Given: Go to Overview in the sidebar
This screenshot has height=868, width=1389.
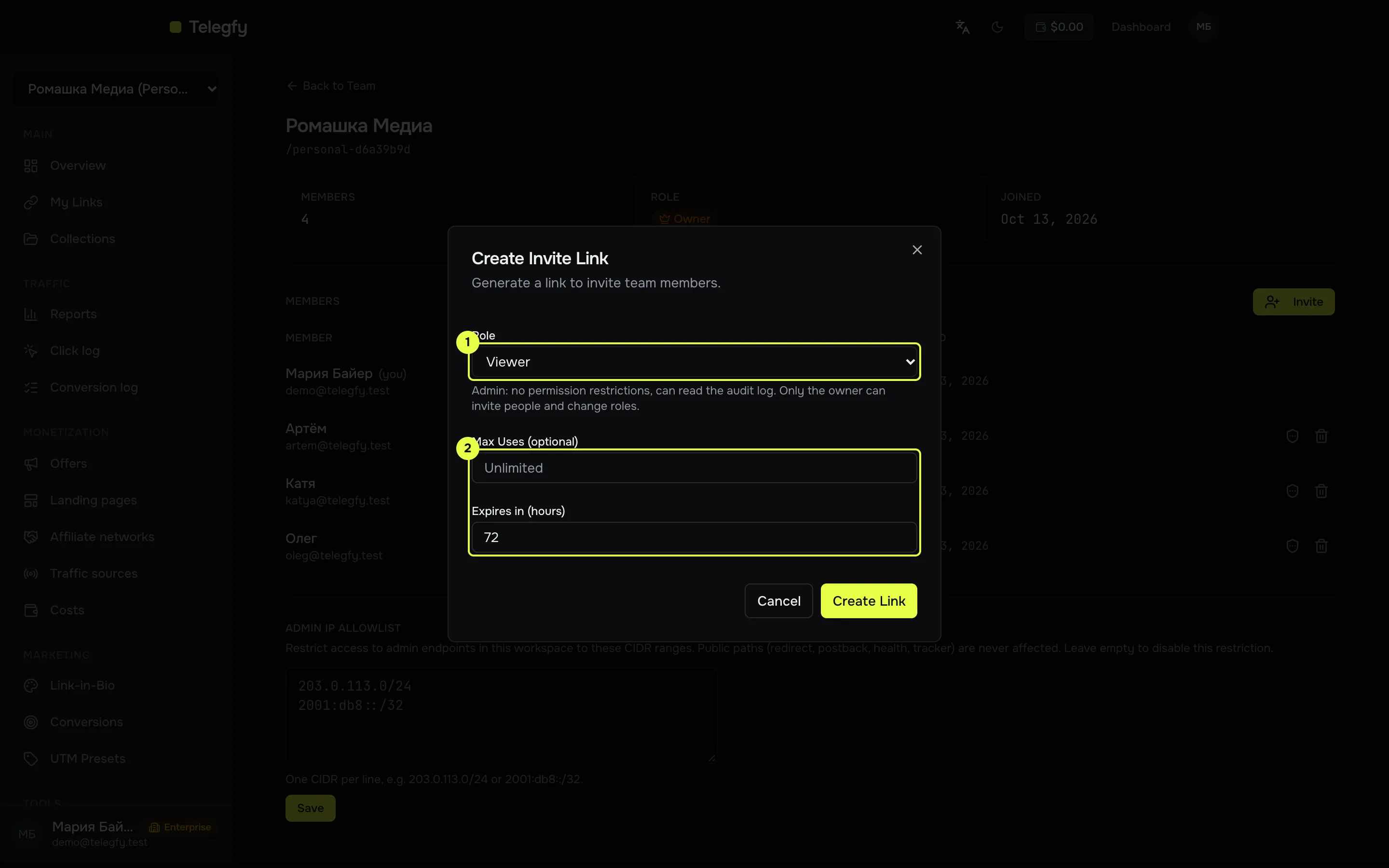Looking at the screenshot, I should (78, 166).
